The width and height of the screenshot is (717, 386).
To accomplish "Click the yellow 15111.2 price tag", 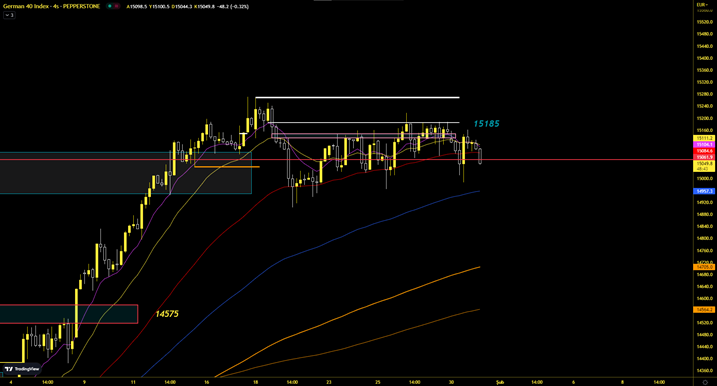I will [x=704, y=138].
